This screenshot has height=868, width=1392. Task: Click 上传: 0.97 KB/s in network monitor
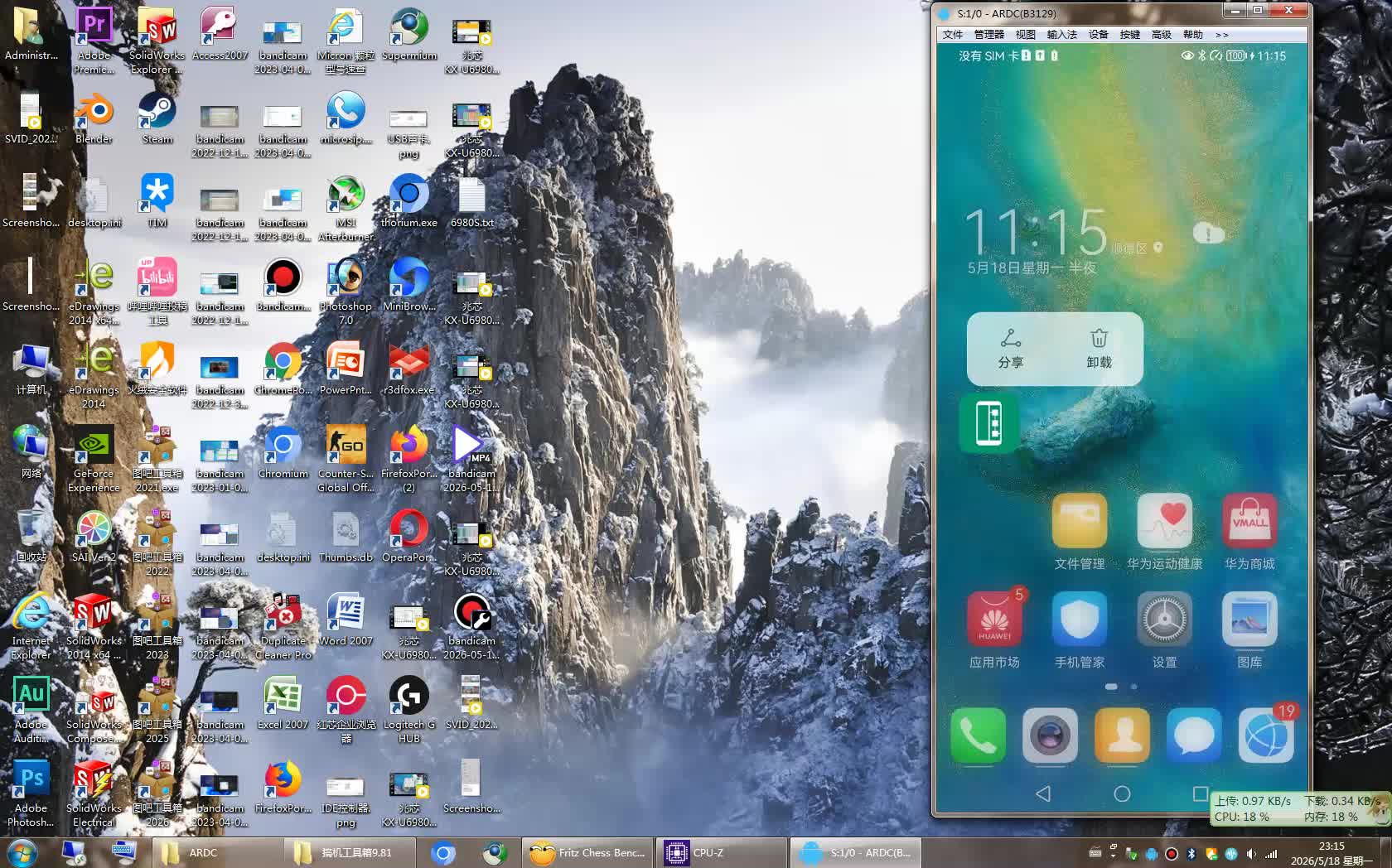coord(1252,801)
